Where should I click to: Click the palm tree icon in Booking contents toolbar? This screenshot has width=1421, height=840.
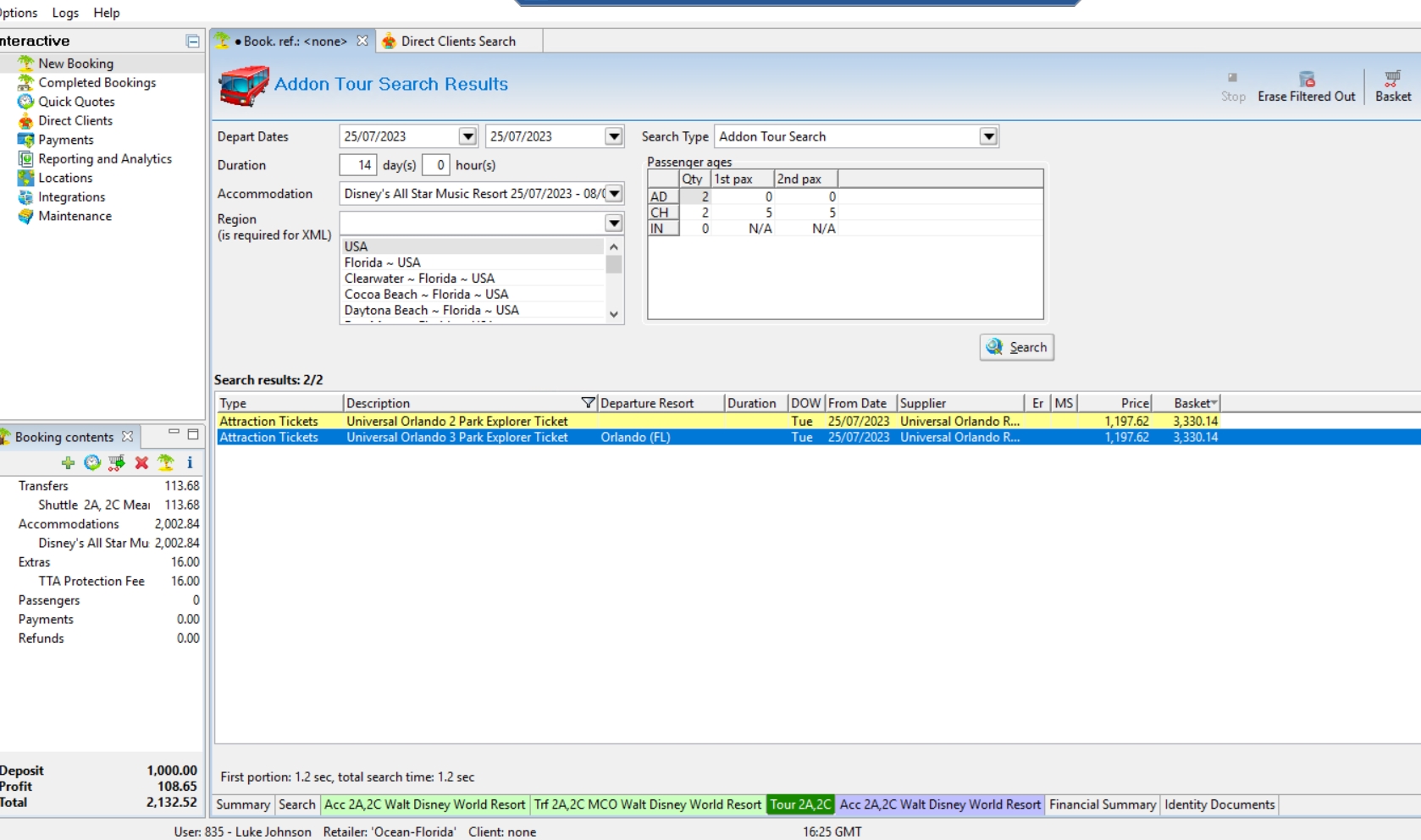[166, 462]
